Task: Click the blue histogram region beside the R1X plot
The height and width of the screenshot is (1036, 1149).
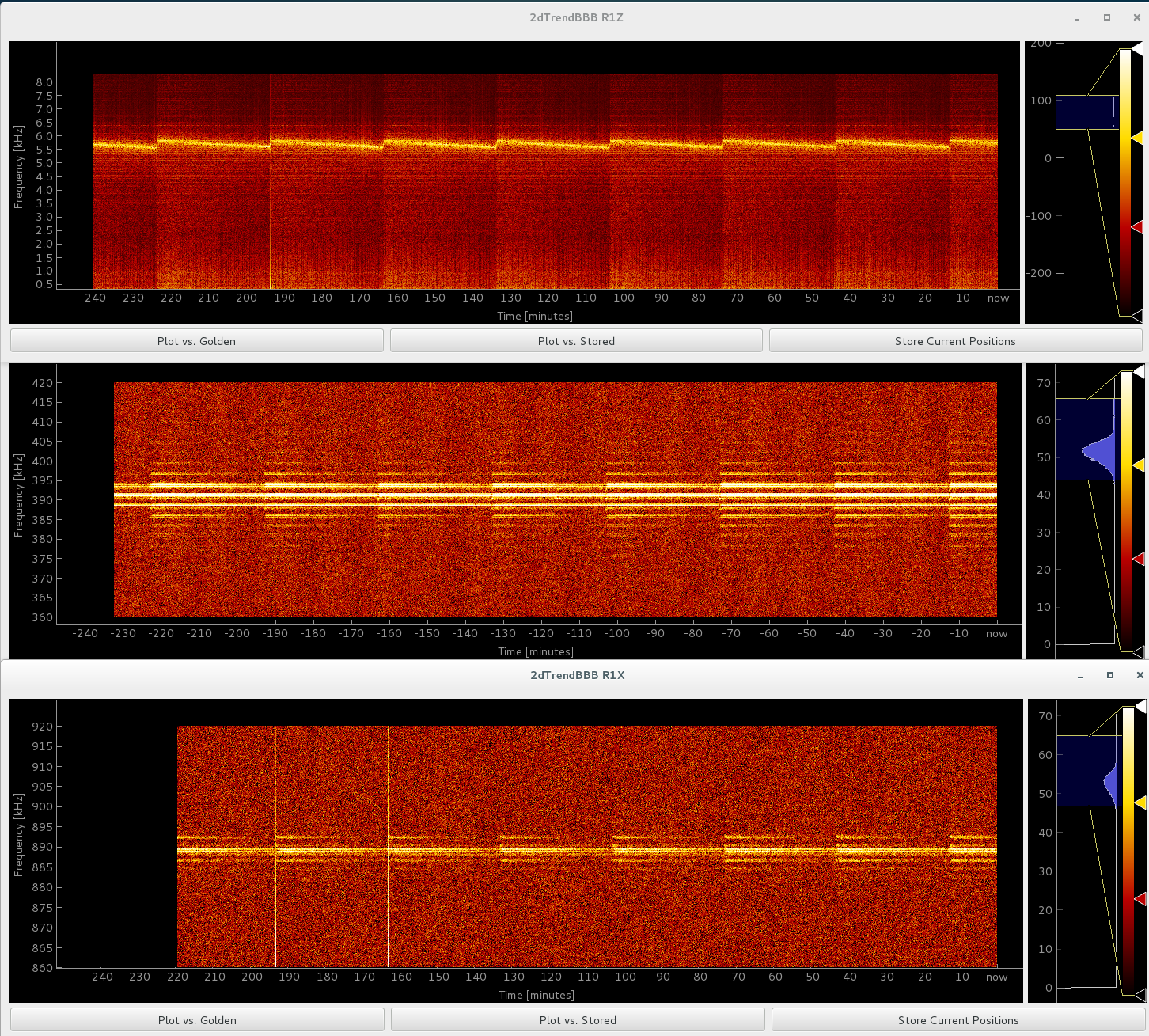Action: click(x=1087, y=771)
